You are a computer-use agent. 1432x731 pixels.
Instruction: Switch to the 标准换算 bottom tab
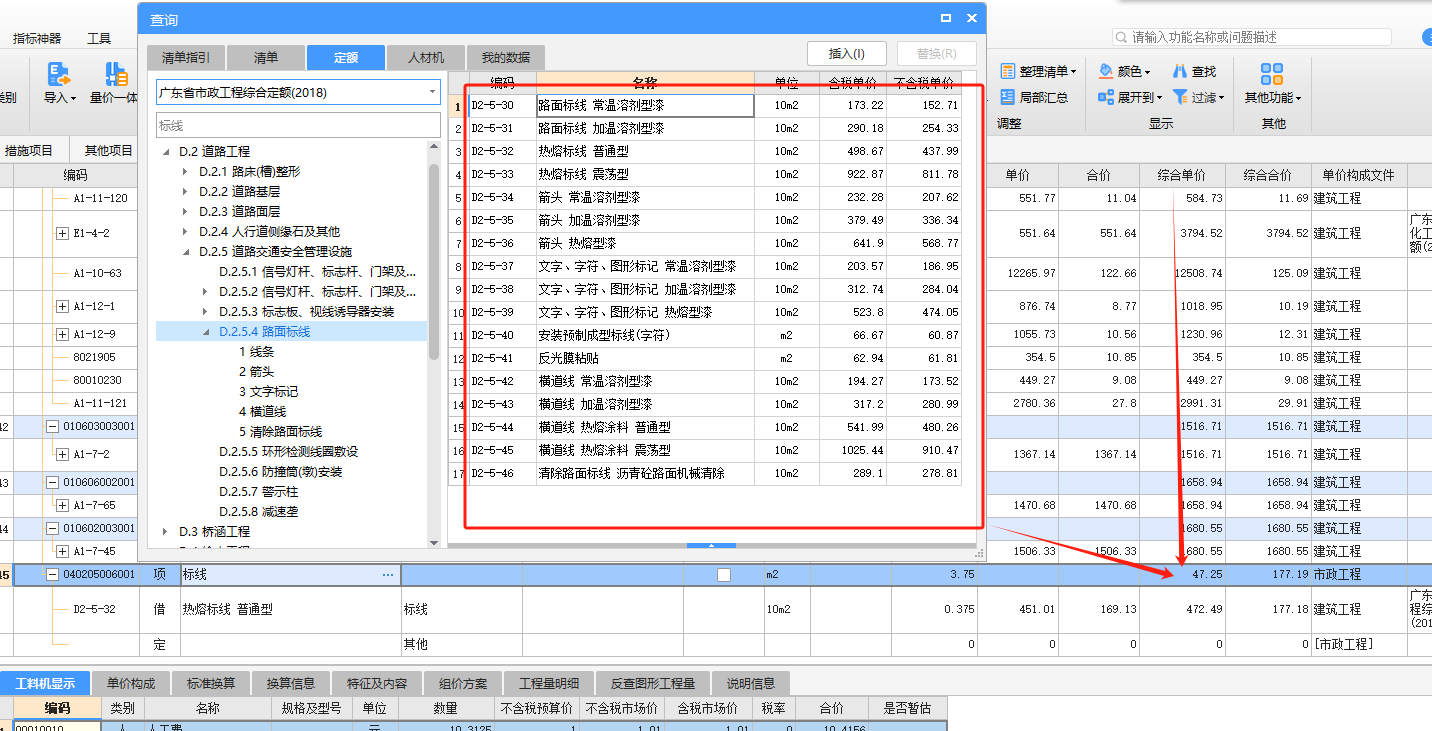point(211,683)
